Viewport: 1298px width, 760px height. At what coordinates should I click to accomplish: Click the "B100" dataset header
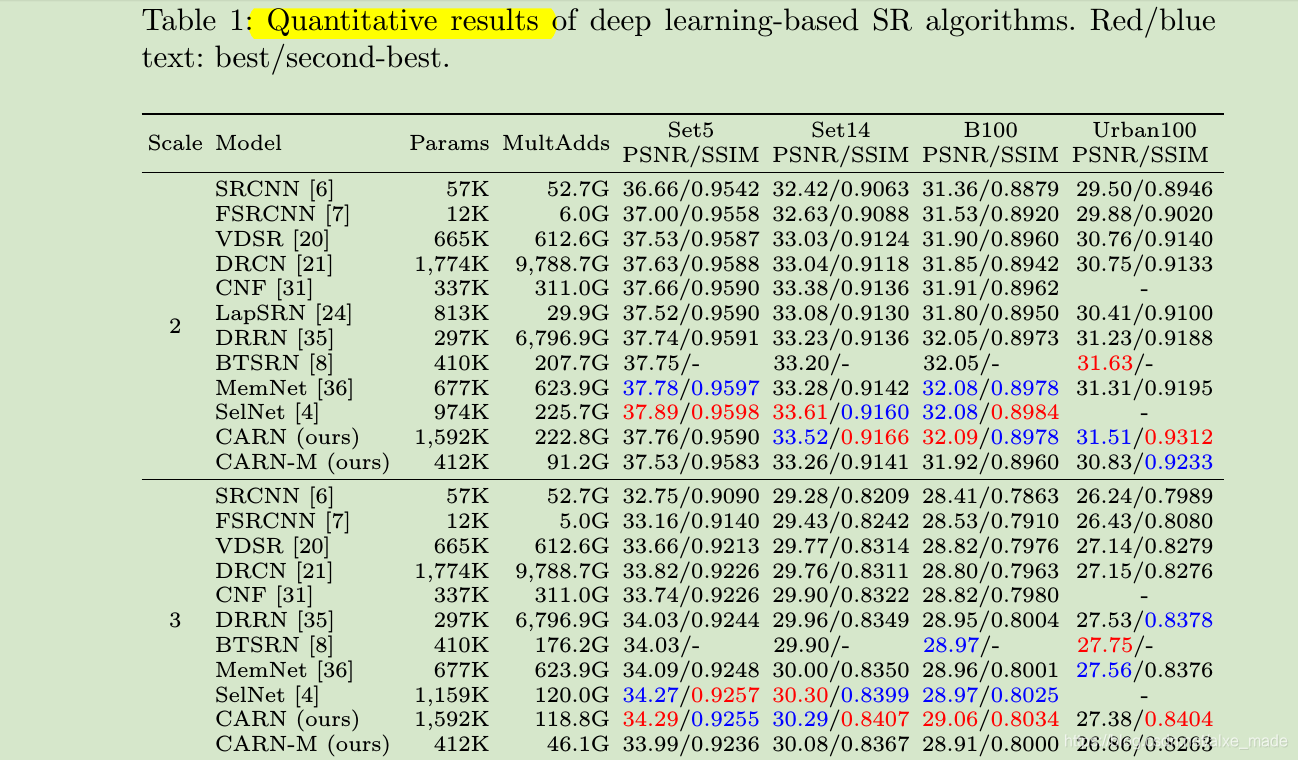pyautogui.click(x=990, y=130)
